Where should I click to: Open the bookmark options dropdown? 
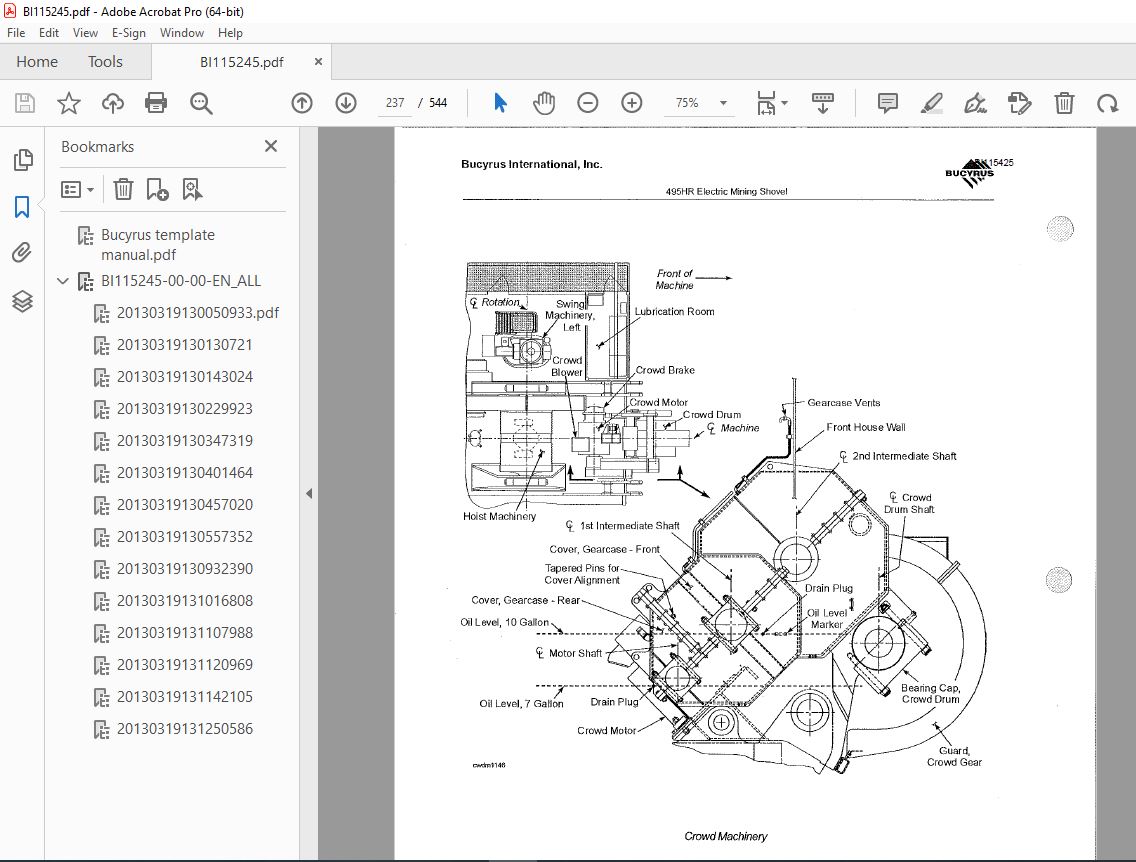click(x=78, y=190)
